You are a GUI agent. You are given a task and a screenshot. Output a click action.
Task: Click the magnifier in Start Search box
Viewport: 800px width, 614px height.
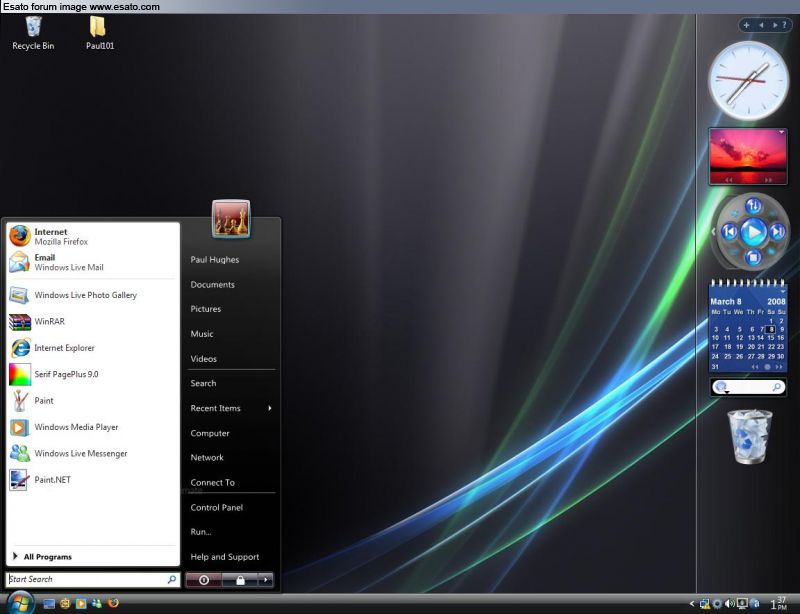tap(171, 579)
